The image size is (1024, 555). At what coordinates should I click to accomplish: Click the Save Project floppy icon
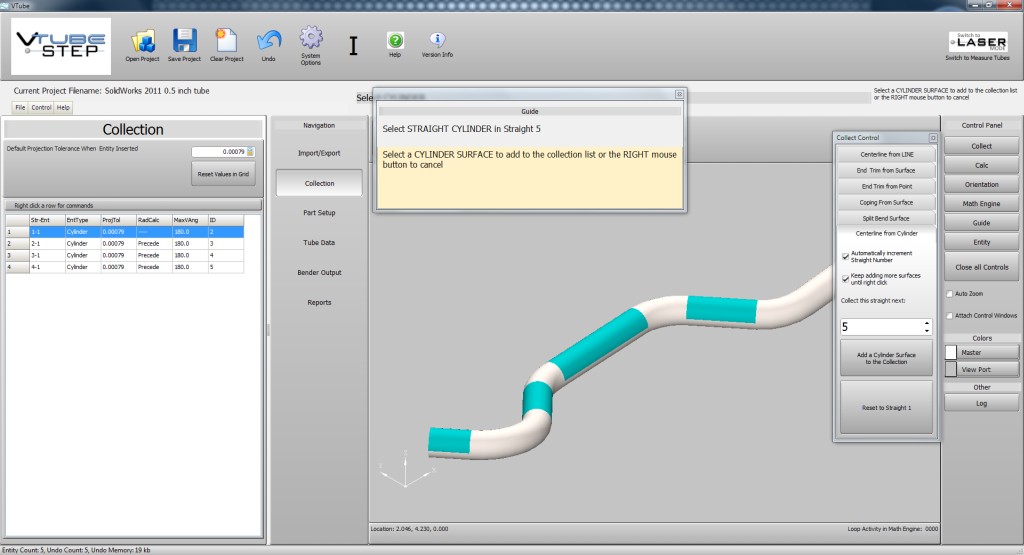pos(185,41)
